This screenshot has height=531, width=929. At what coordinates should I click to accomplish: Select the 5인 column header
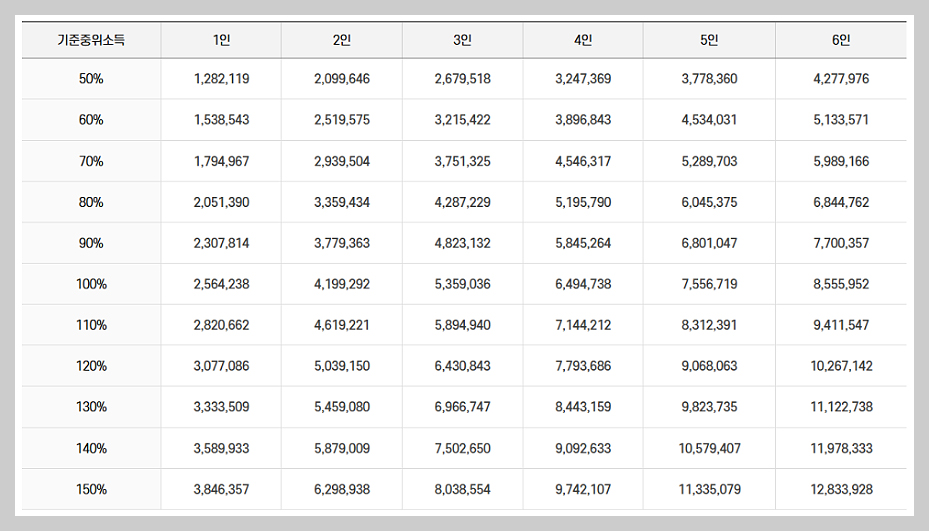tap(709, 40)
